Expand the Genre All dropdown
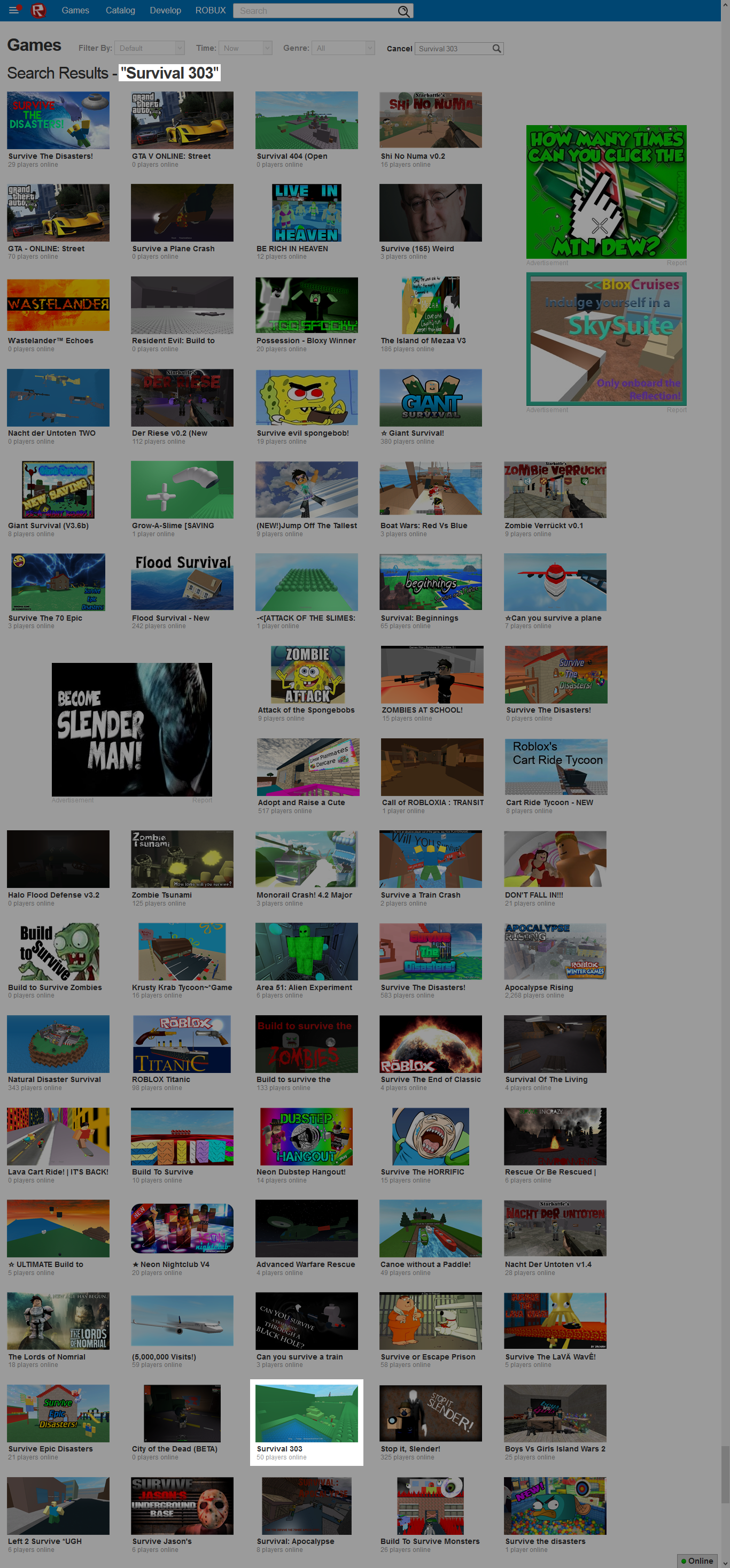This screenshot has width=730, height=1568. point(343,48)
